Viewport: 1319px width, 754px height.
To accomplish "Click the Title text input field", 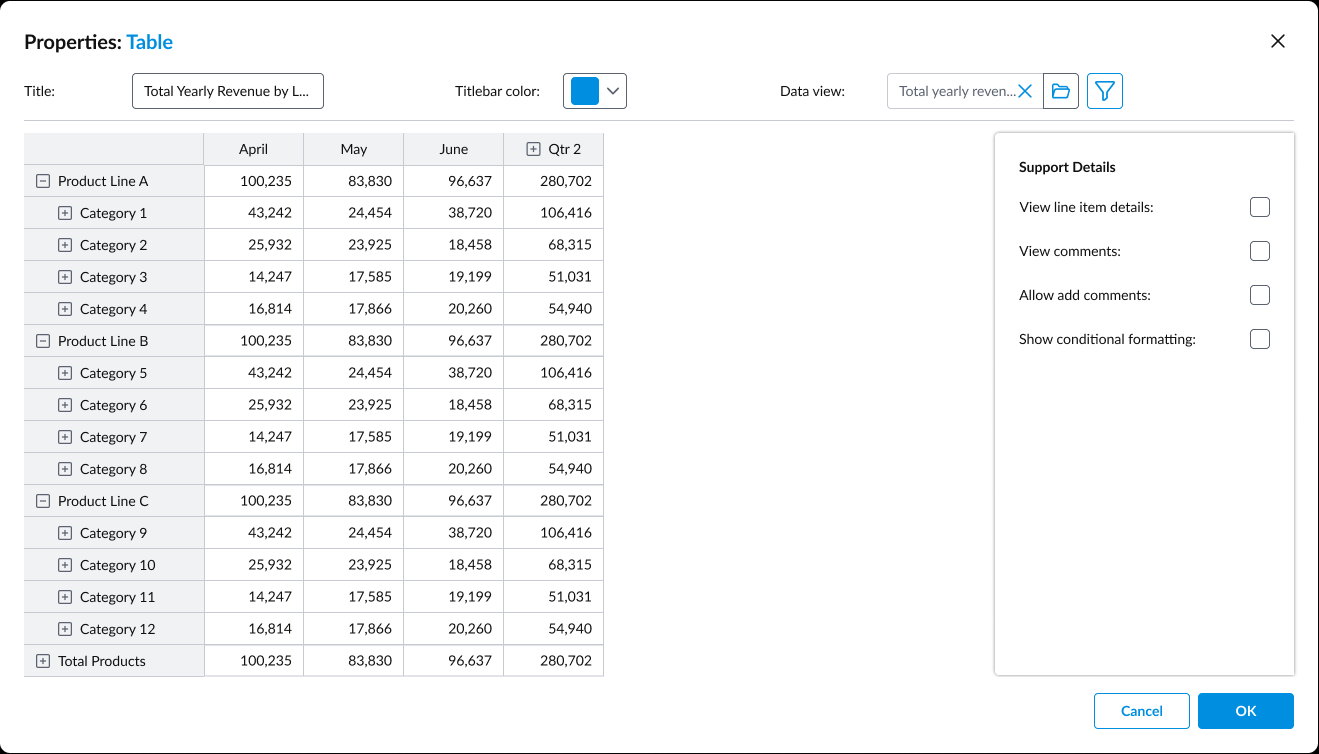I will click(x=228, y=91).
